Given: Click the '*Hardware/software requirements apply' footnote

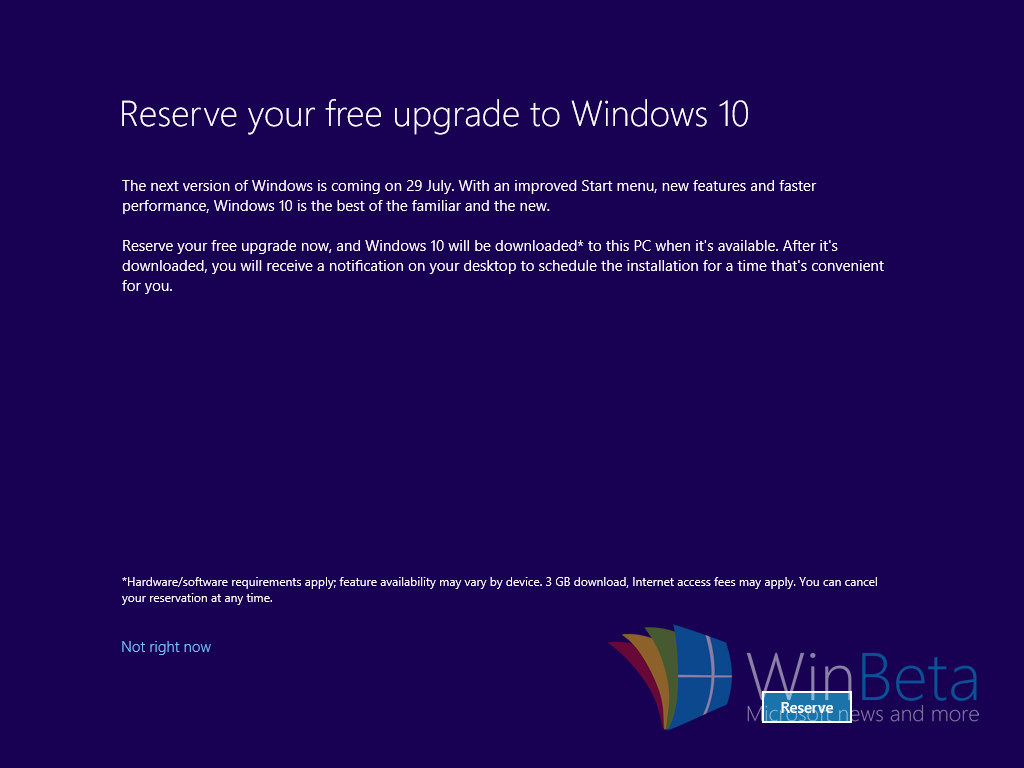Looking at the screenshot, I should point(229,582).
